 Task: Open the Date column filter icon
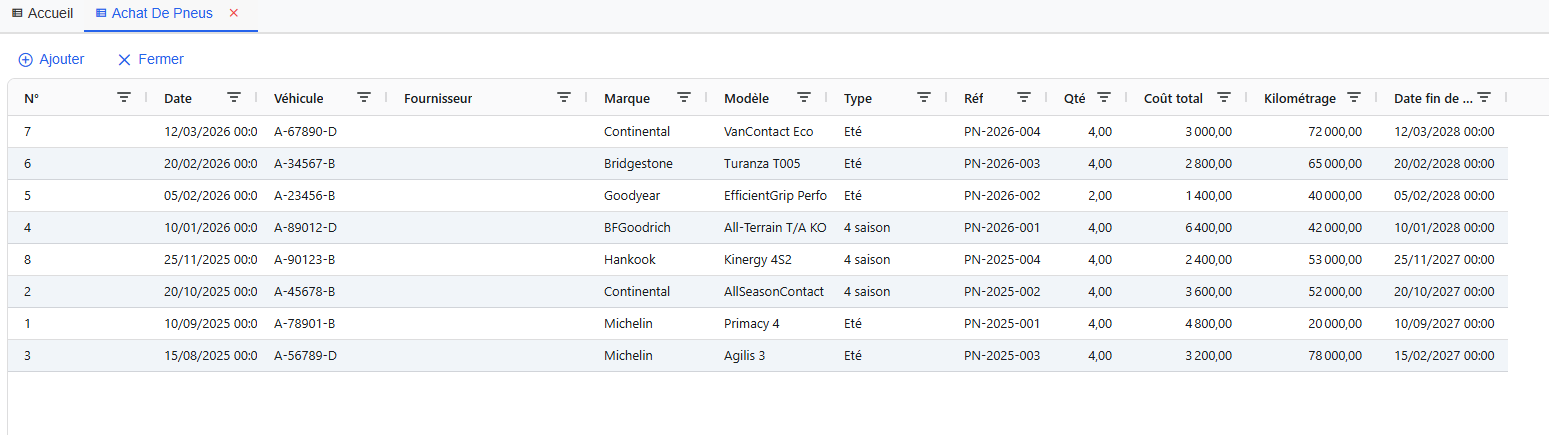234,97
